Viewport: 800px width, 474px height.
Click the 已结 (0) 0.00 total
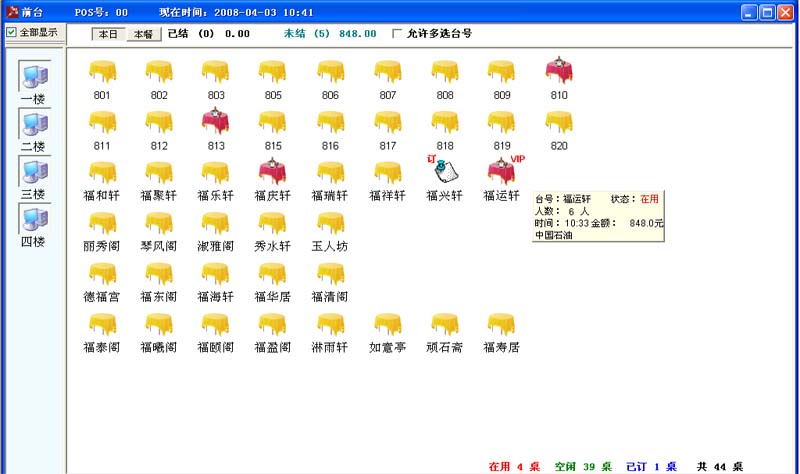208,33
